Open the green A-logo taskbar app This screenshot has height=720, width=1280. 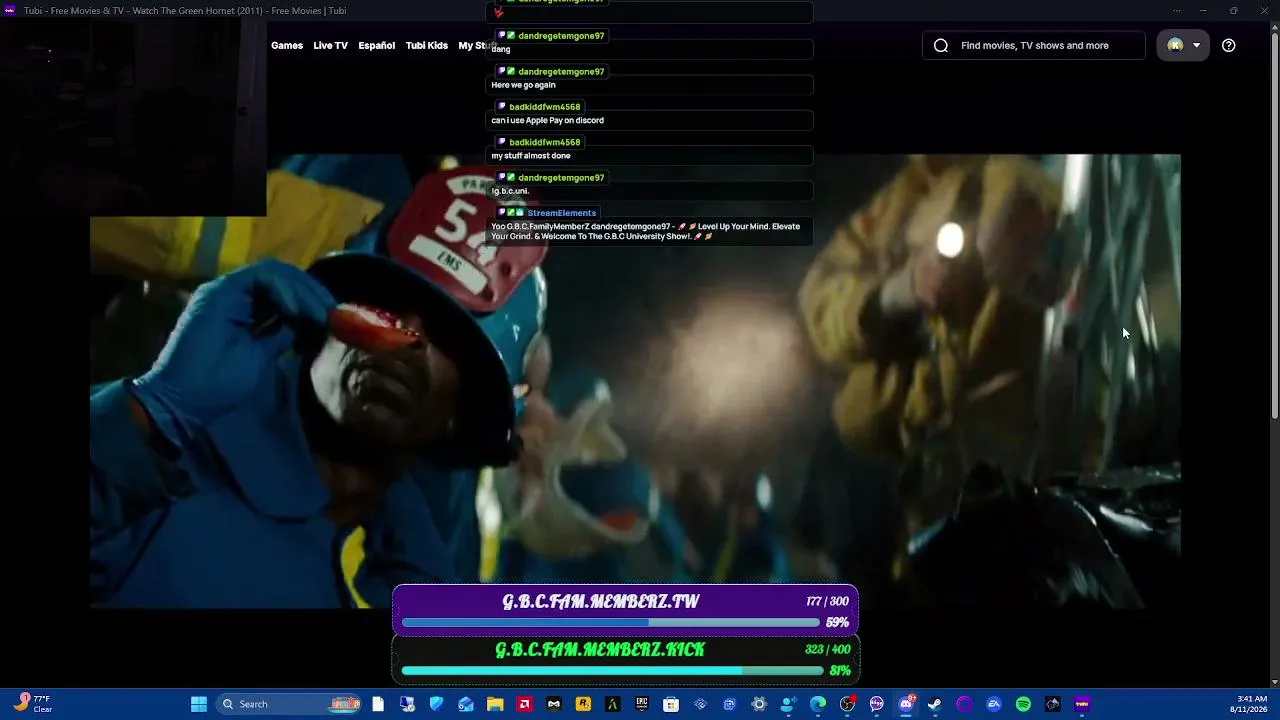pos(612,704)
